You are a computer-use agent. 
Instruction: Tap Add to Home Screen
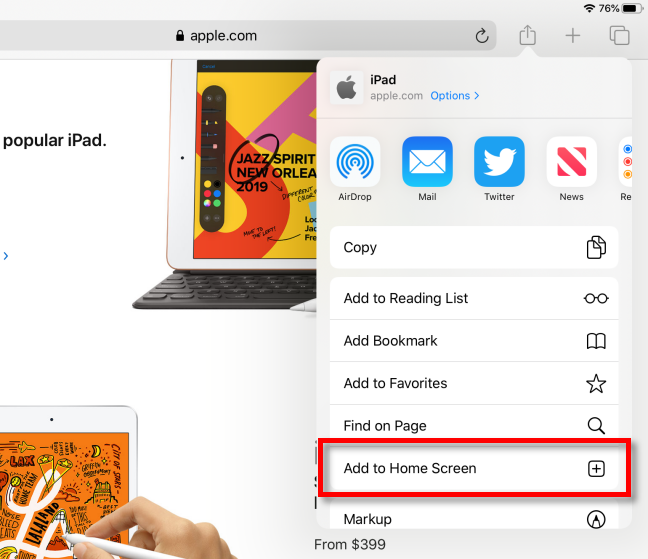click(474, 468)
